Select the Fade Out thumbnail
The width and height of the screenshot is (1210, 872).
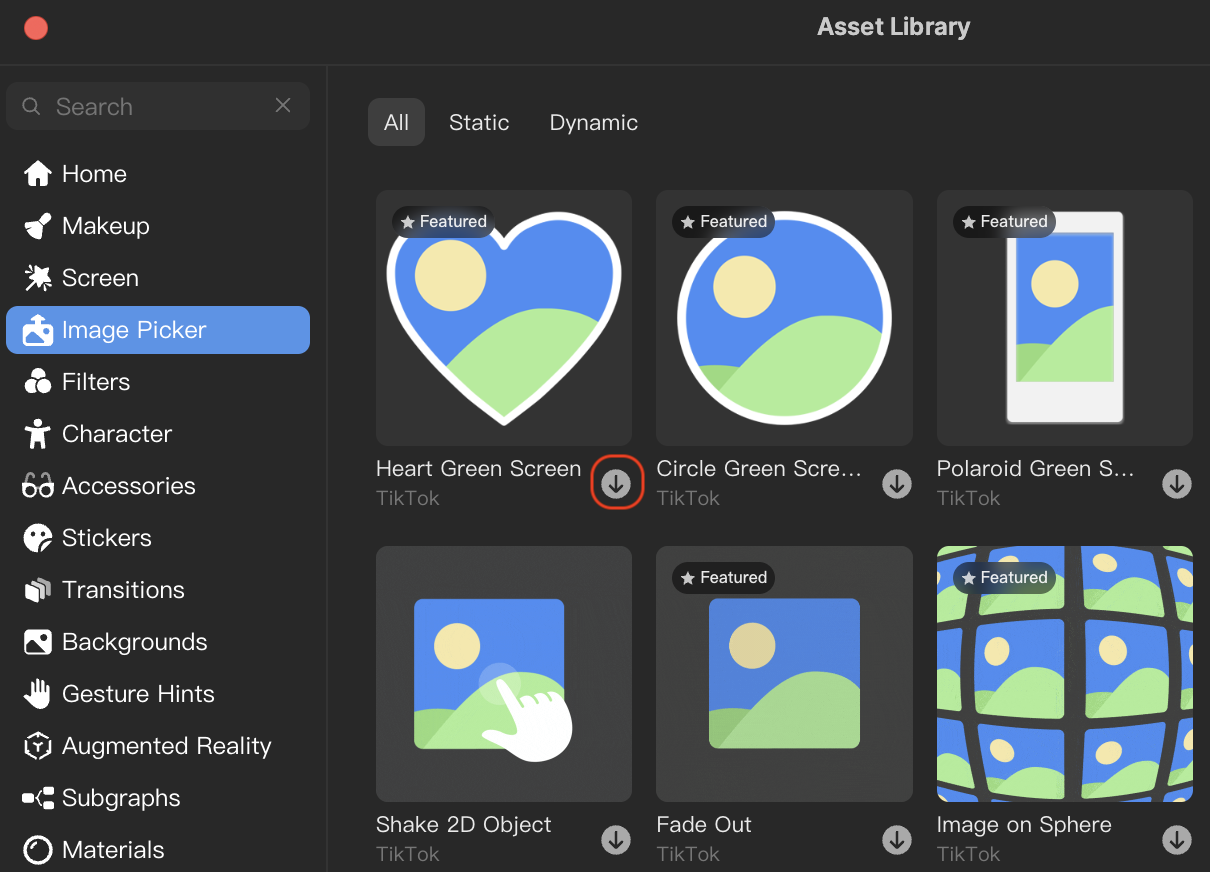784,674
